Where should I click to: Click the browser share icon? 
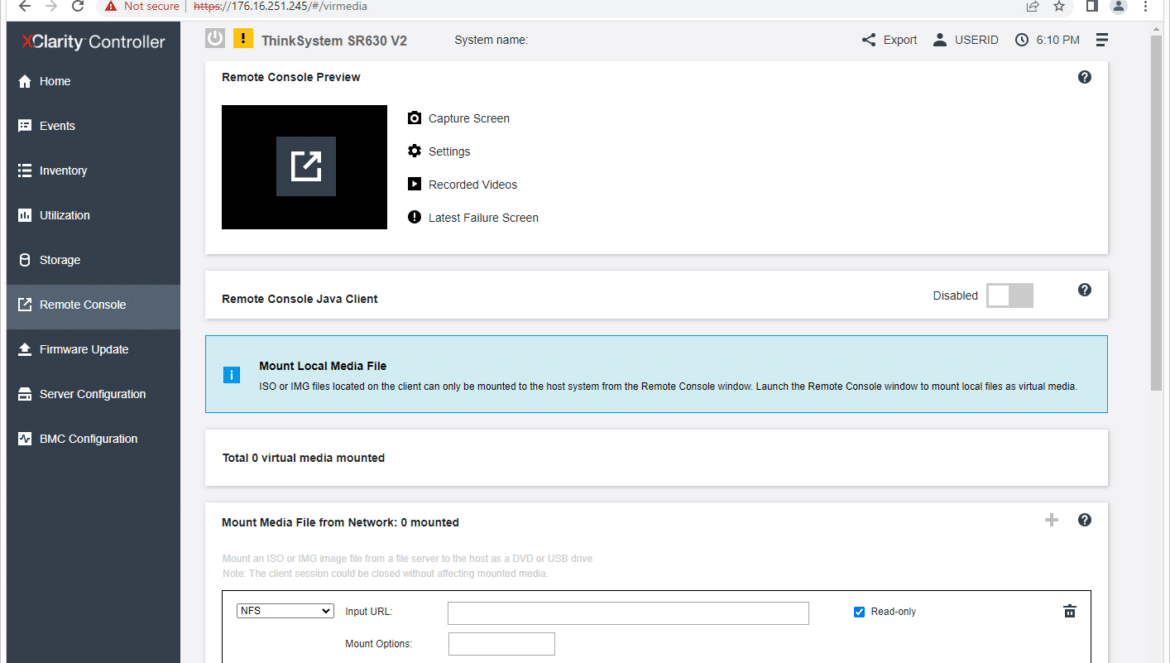(x=1033, y=6)
